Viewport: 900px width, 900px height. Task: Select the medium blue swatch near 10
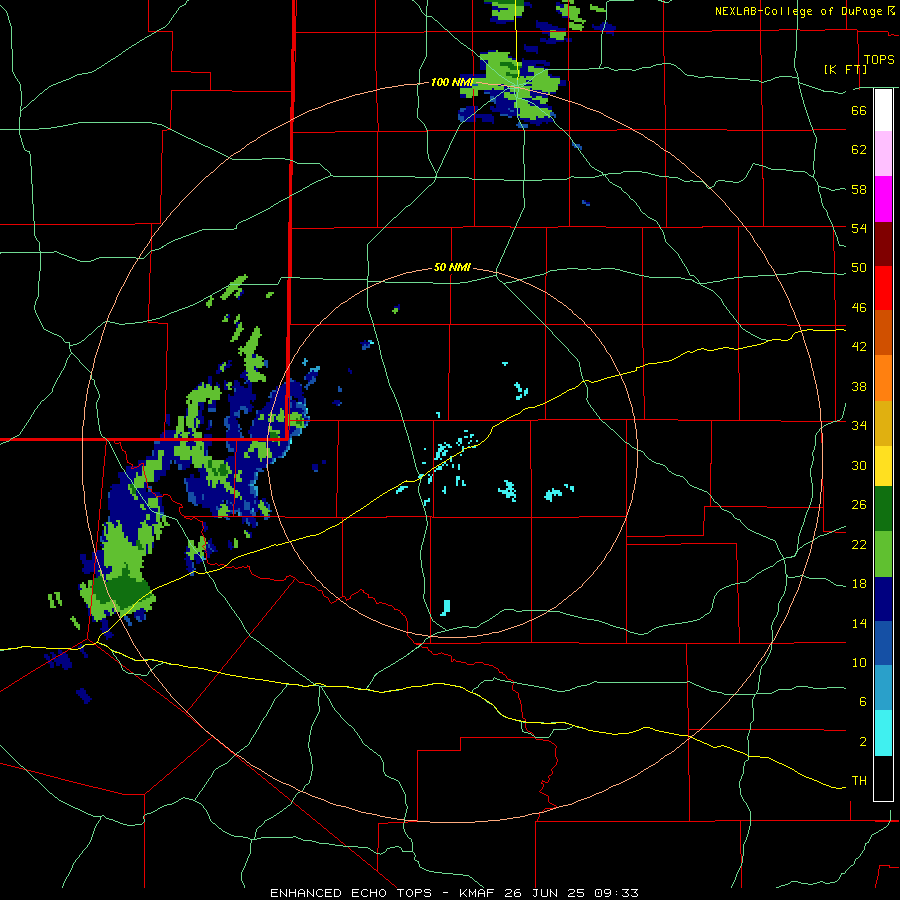click(x=883, y=643)
